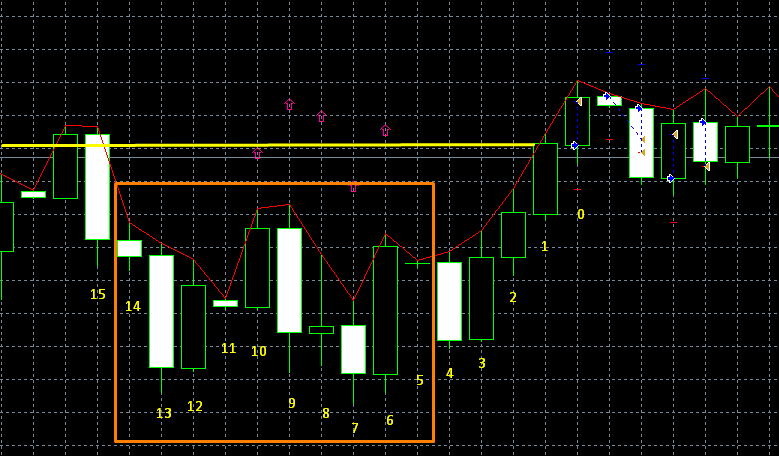
Task: Select the black candle labeled 10
Action: point(257,268)
